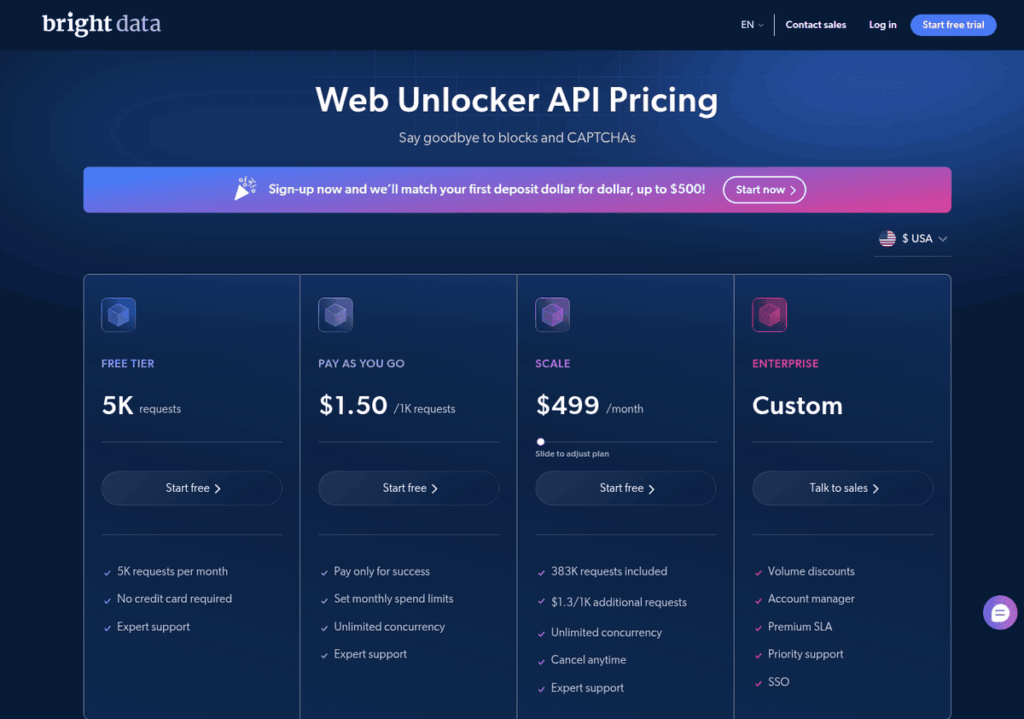Screen dimensions: 1024x719
Task: Click the SSO feature
Action: pyautogui.click(x=778, y=682)
